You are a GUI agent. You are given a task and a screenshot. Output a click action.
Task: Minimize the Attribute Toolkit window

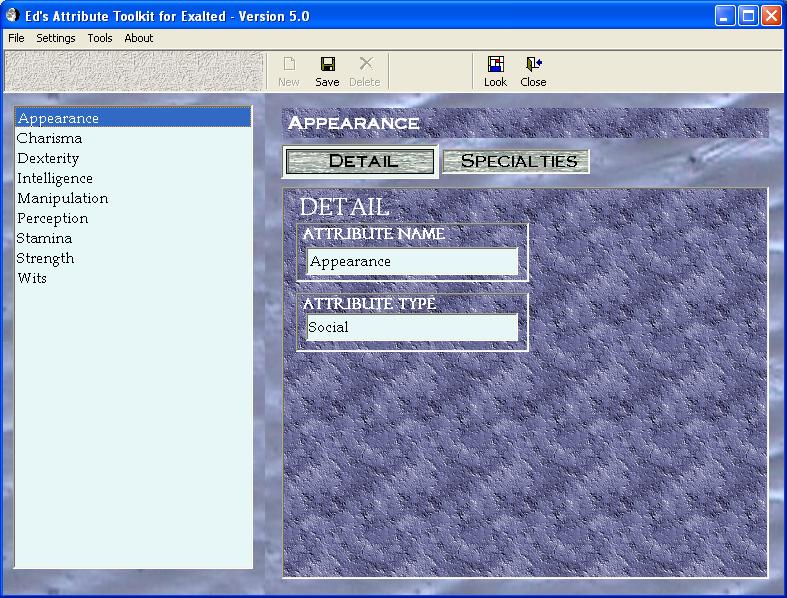725,16
